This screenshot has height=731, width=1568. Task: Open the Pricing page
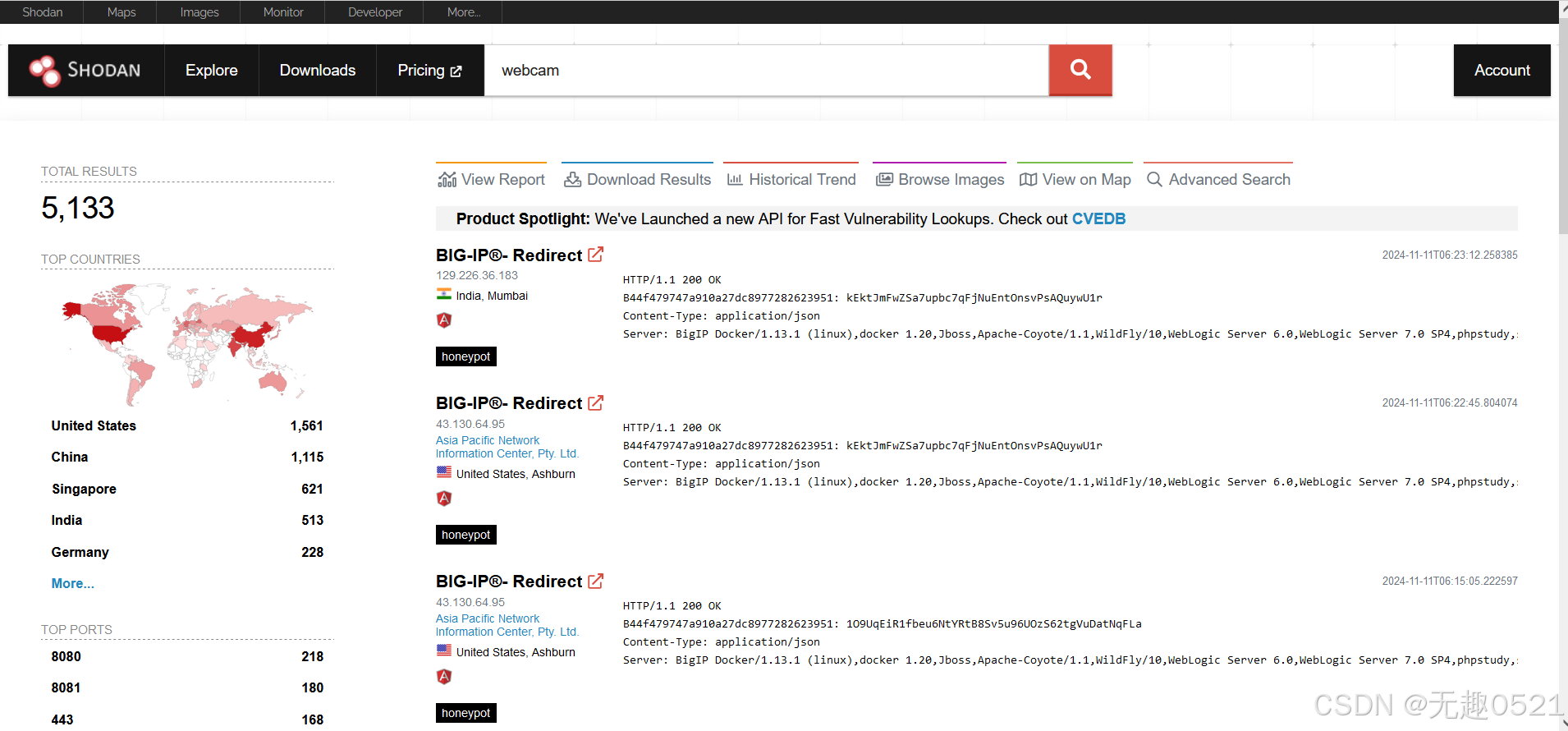pyautogui.click(x=430, y=71)
